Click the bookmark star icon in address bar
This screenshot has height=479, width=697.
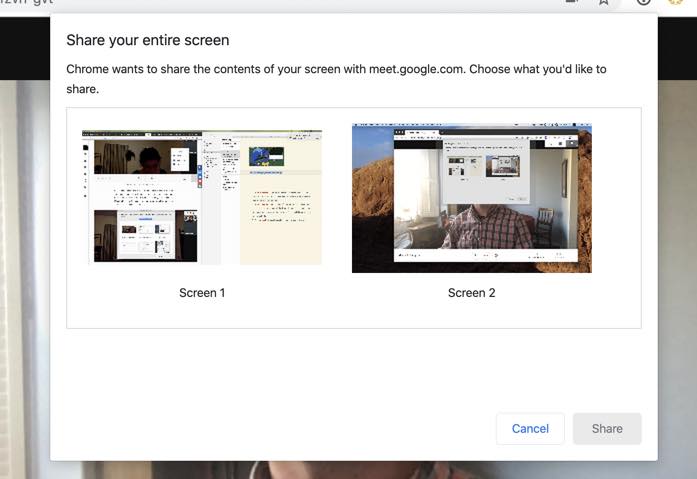coord(603,2)
